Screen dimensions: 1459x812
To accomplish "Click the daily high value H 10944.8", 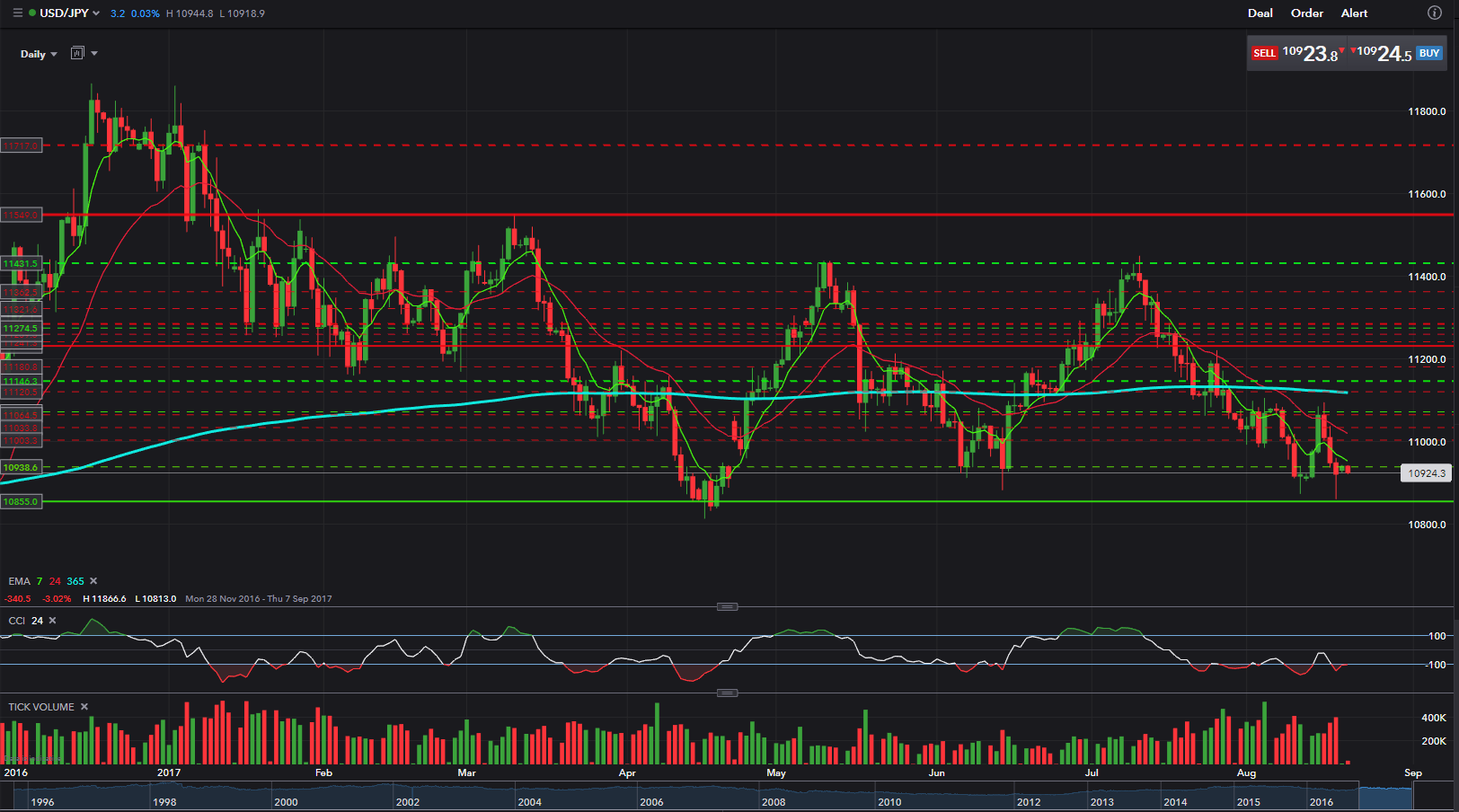I will point(190,13).
